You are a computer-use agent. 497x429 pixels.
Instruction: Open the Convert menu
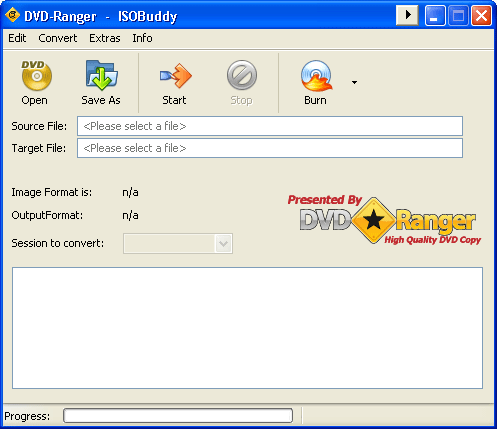tap(58, 38)
